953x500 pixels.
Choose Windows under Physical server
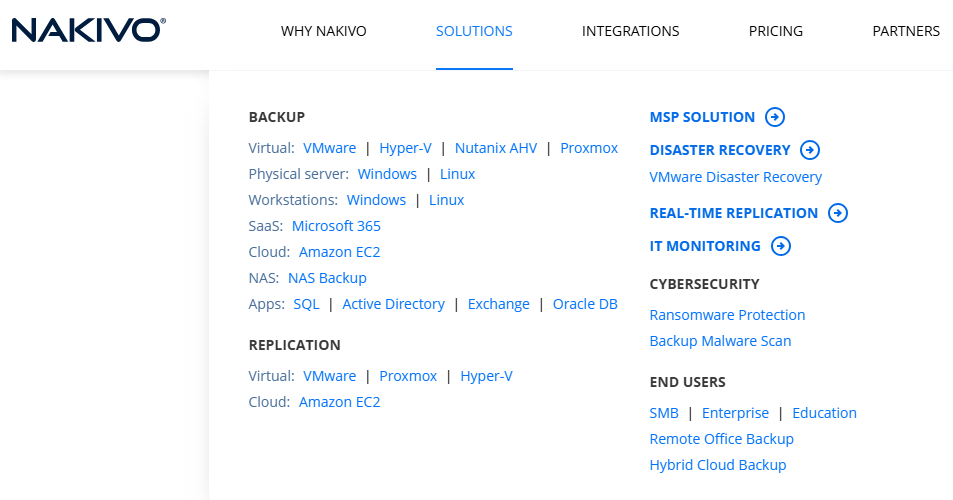[x=387, y=174]
